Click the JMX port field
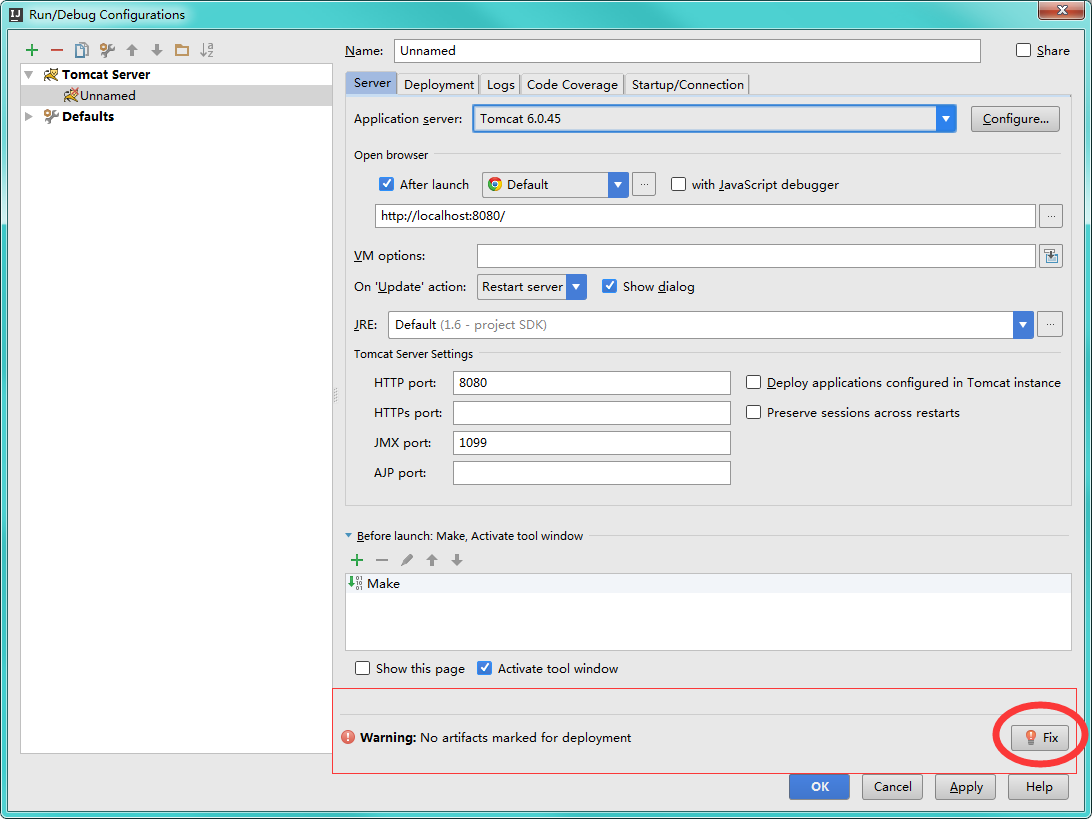The width and height of the screenshot is (1092, 819). point(592,442)
